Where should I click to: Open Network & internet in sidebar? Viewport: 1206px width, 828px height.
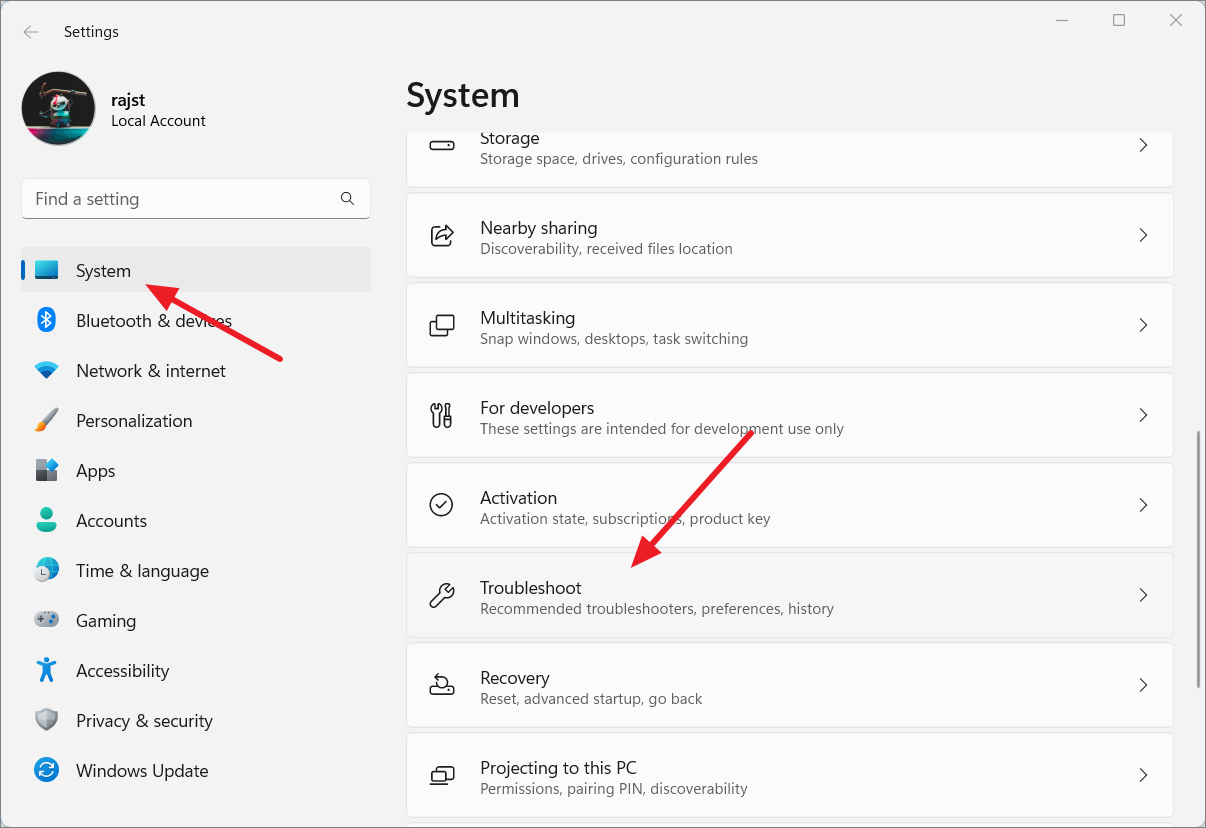click(x=196, y=371)
